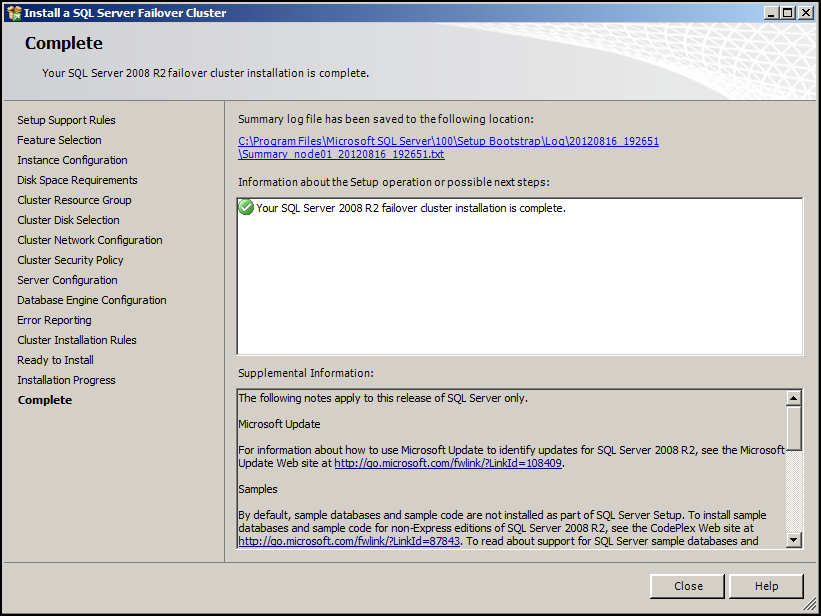Open the CodePlex LinkId=87843 link
Image resolution: width=821 pixels, height=616 pixels.
(349, 541)
